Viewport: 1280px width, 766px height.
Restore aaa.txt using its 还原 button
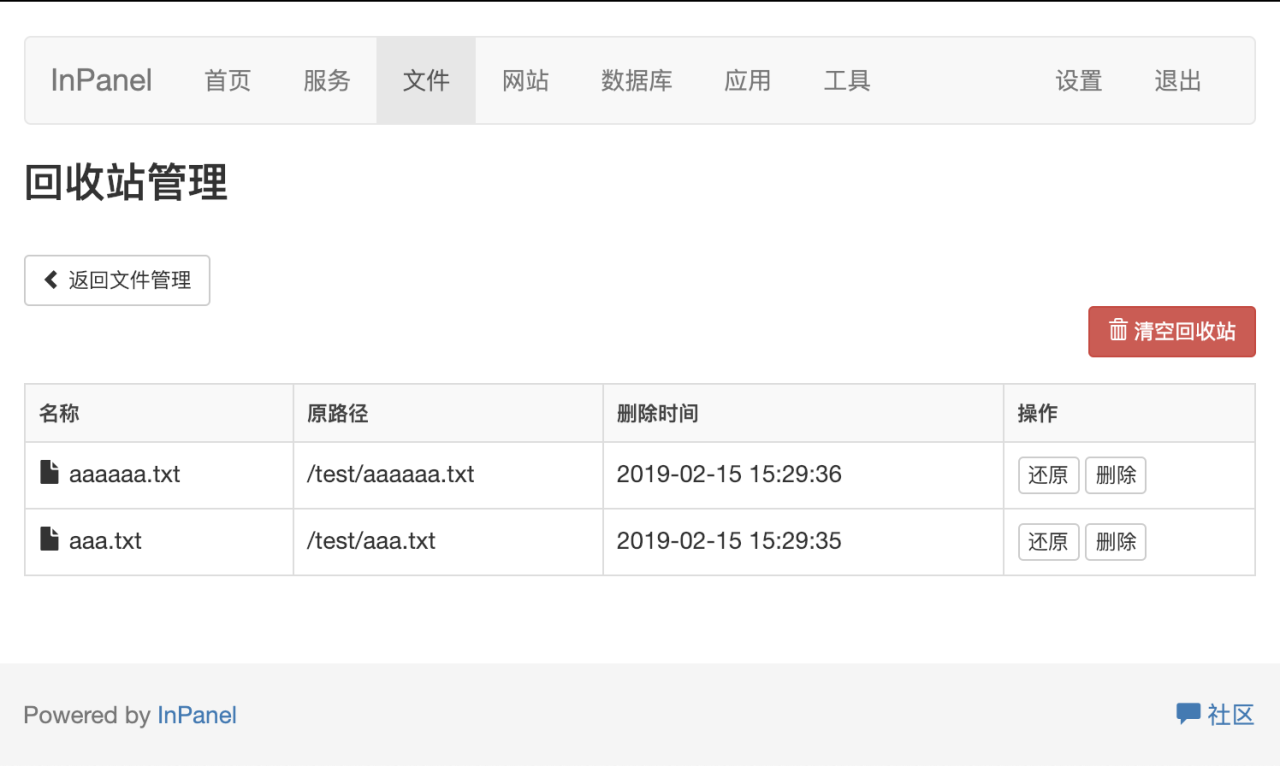(x=1048, y=541)
